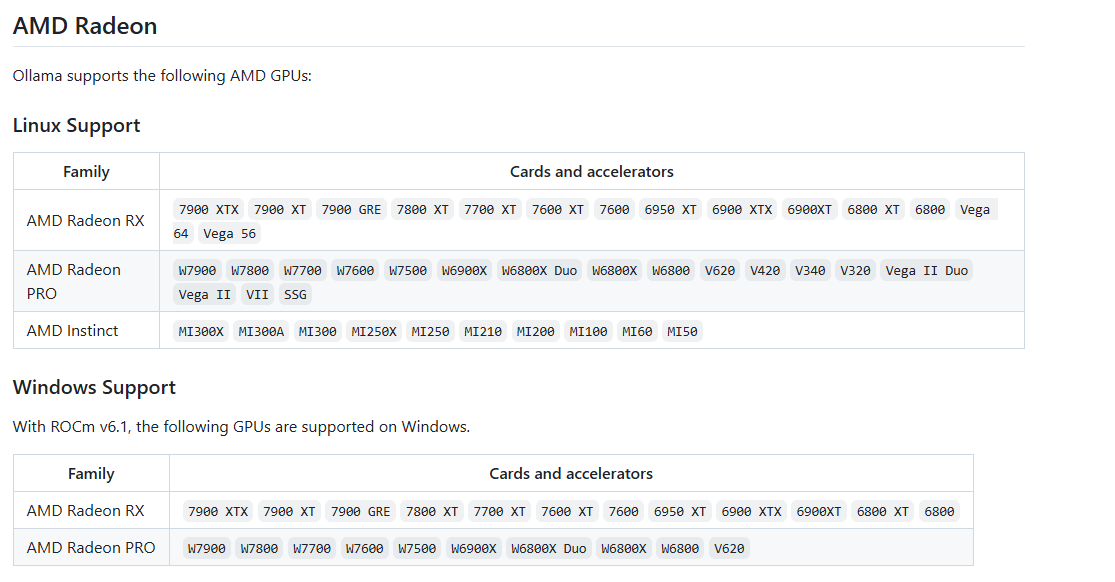The image size is (1115, 582).
Task: Click the Vega II Duo tag
Action: pyautogui.click(x=927, y=271)
